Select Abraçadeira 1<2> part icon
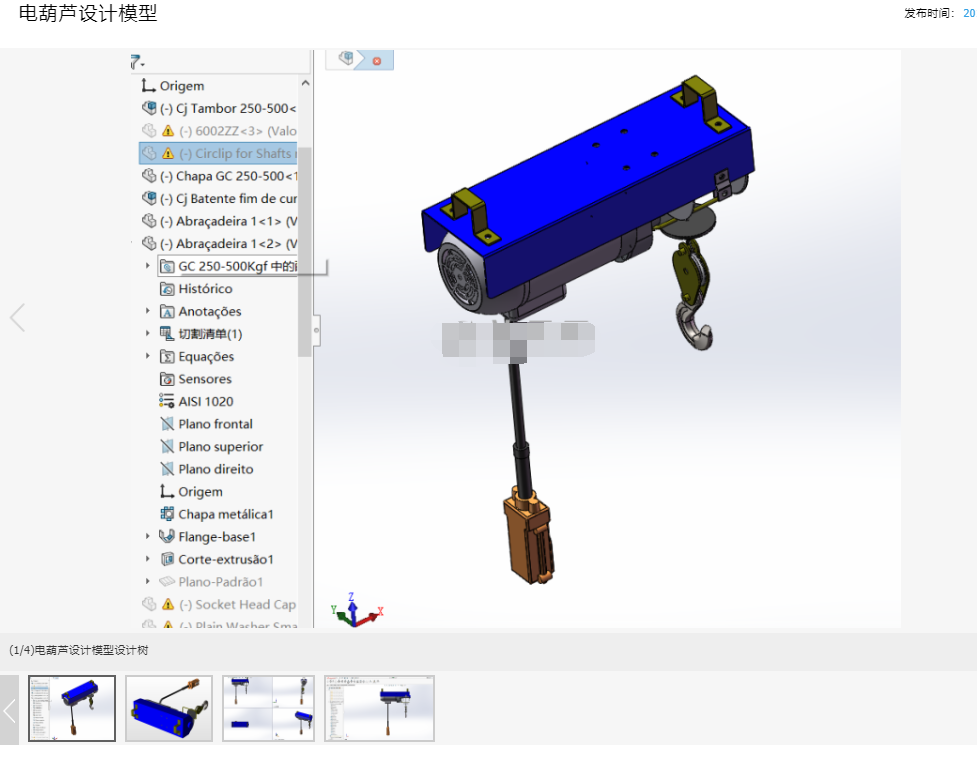The image size is (977, 763). [149, 244]
